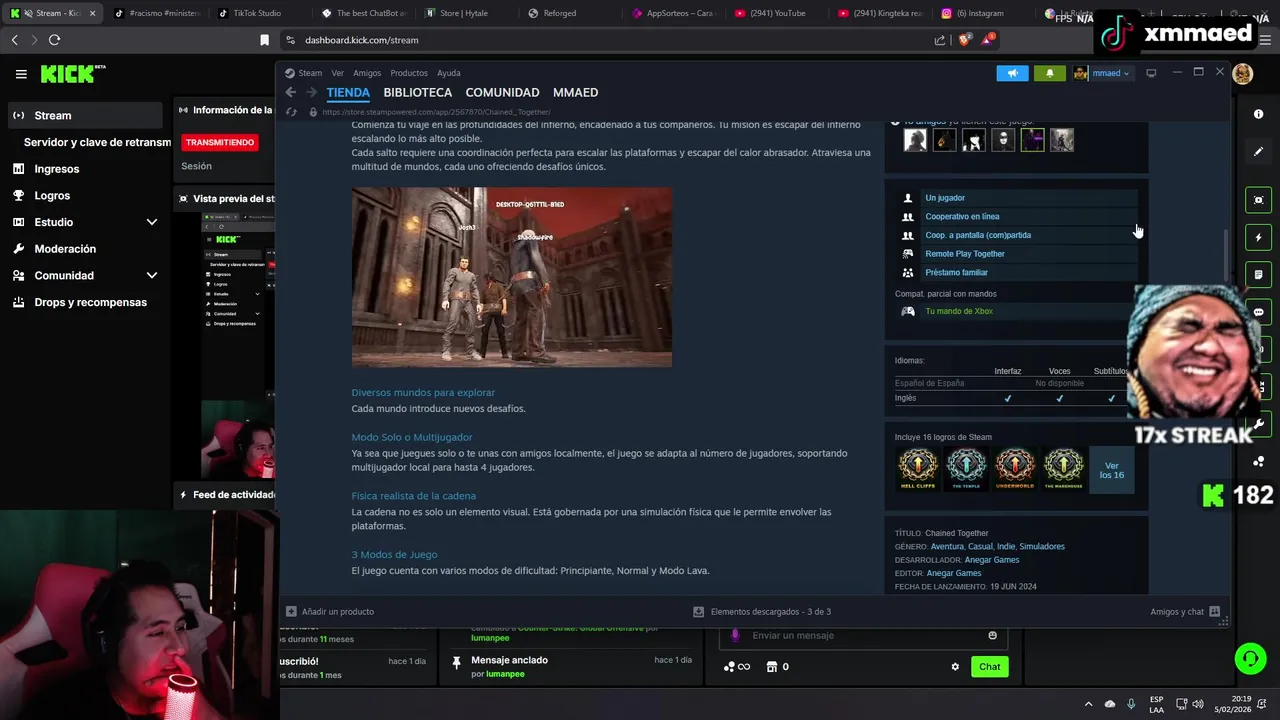Open the emoji picker in chat

(992, 636)
